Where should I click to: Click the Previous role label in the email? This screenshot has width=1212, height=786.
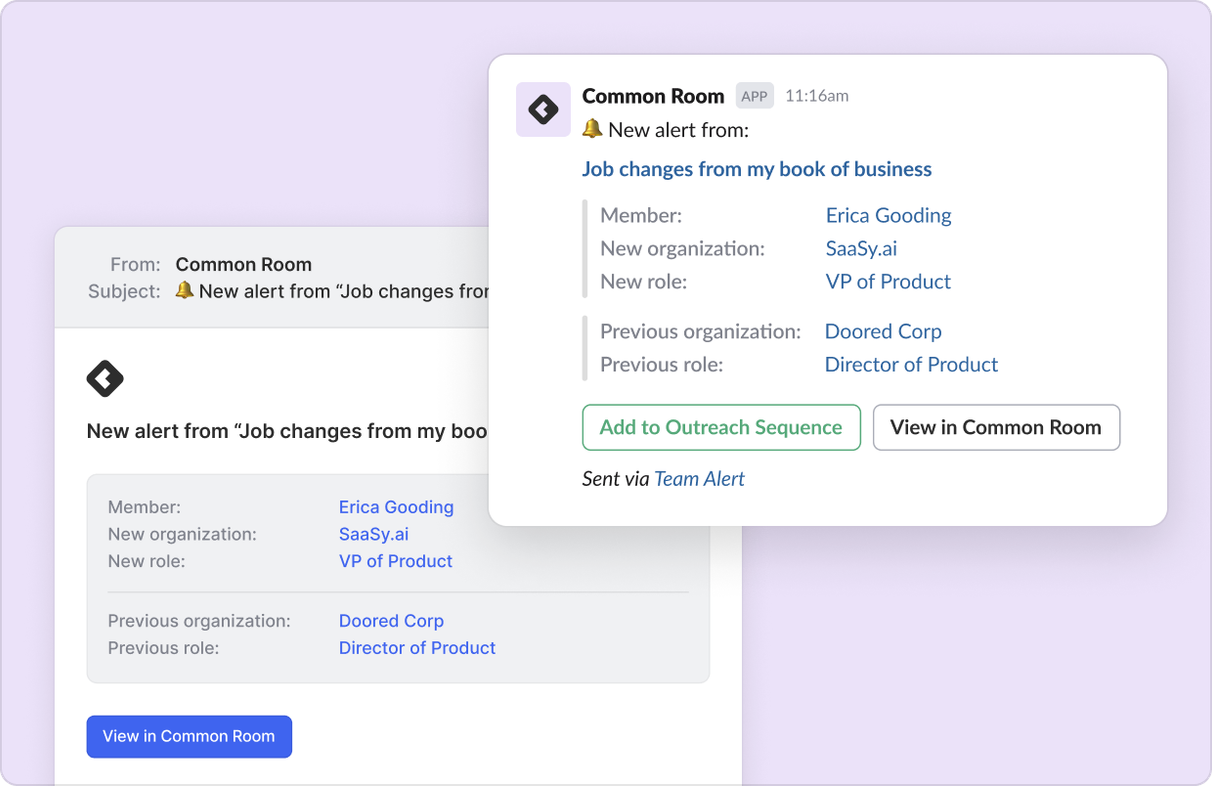[x=163, y=648]
